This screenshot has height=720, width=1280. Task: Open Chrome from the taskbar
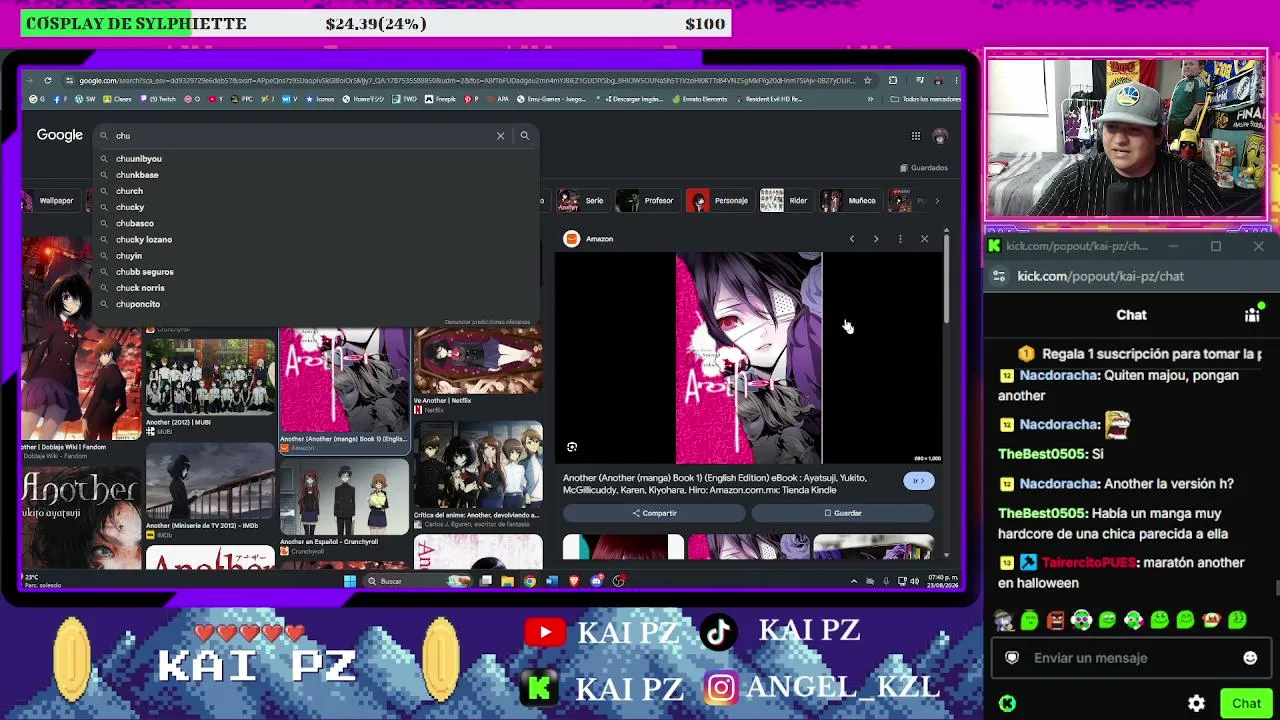(530, 581)
